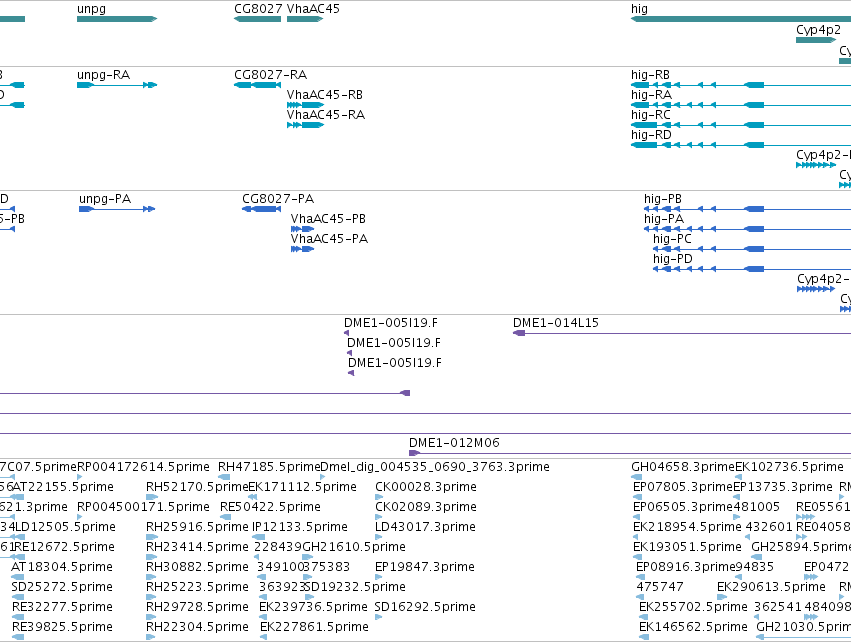Select the hig-PC protein feature
Image resolution: width=851 pixels, height=642 pixels.
point(752,249)
